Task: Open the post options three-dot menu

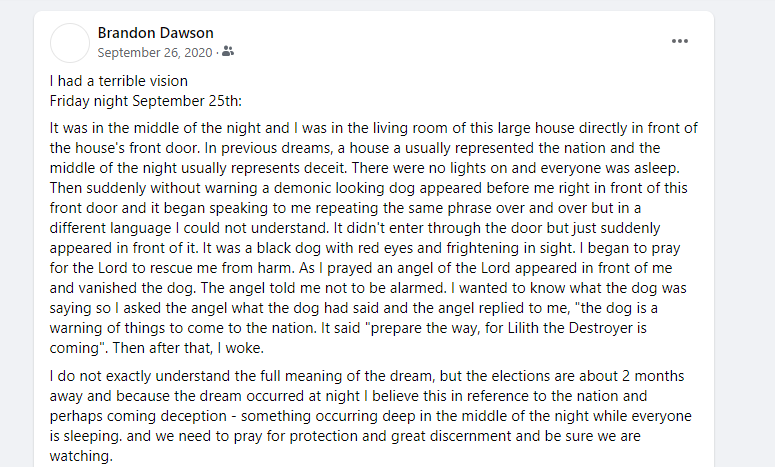Action: point(680,41)
